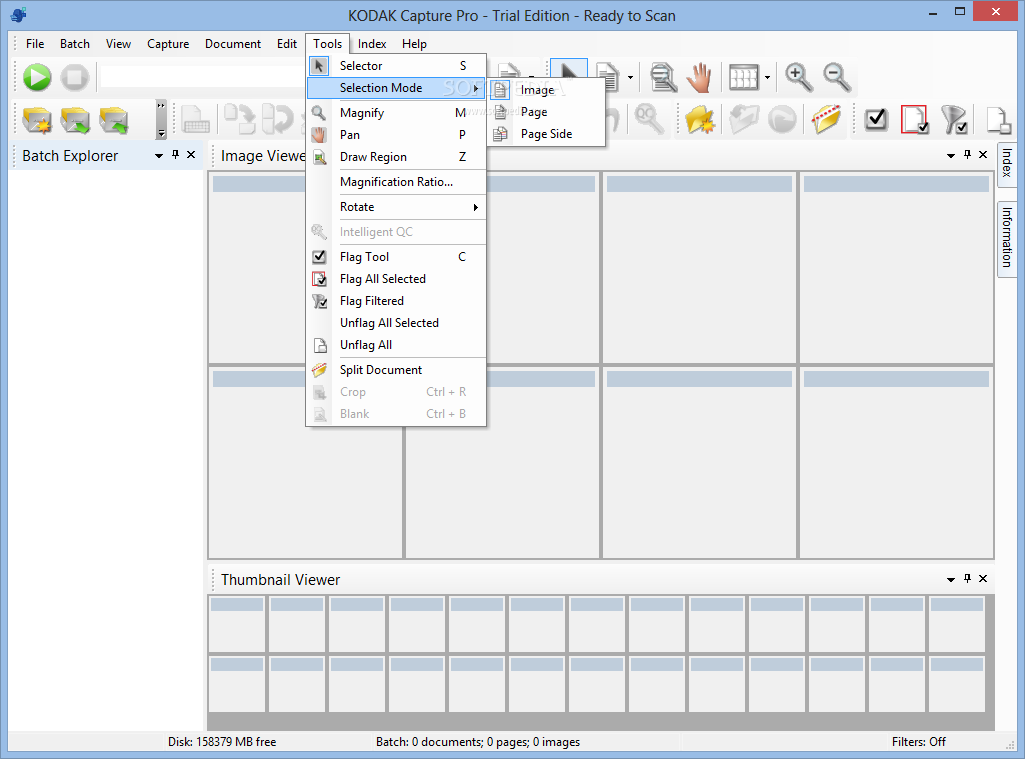
Task: Open the Capture menu
Action: (x=168, y=44)
